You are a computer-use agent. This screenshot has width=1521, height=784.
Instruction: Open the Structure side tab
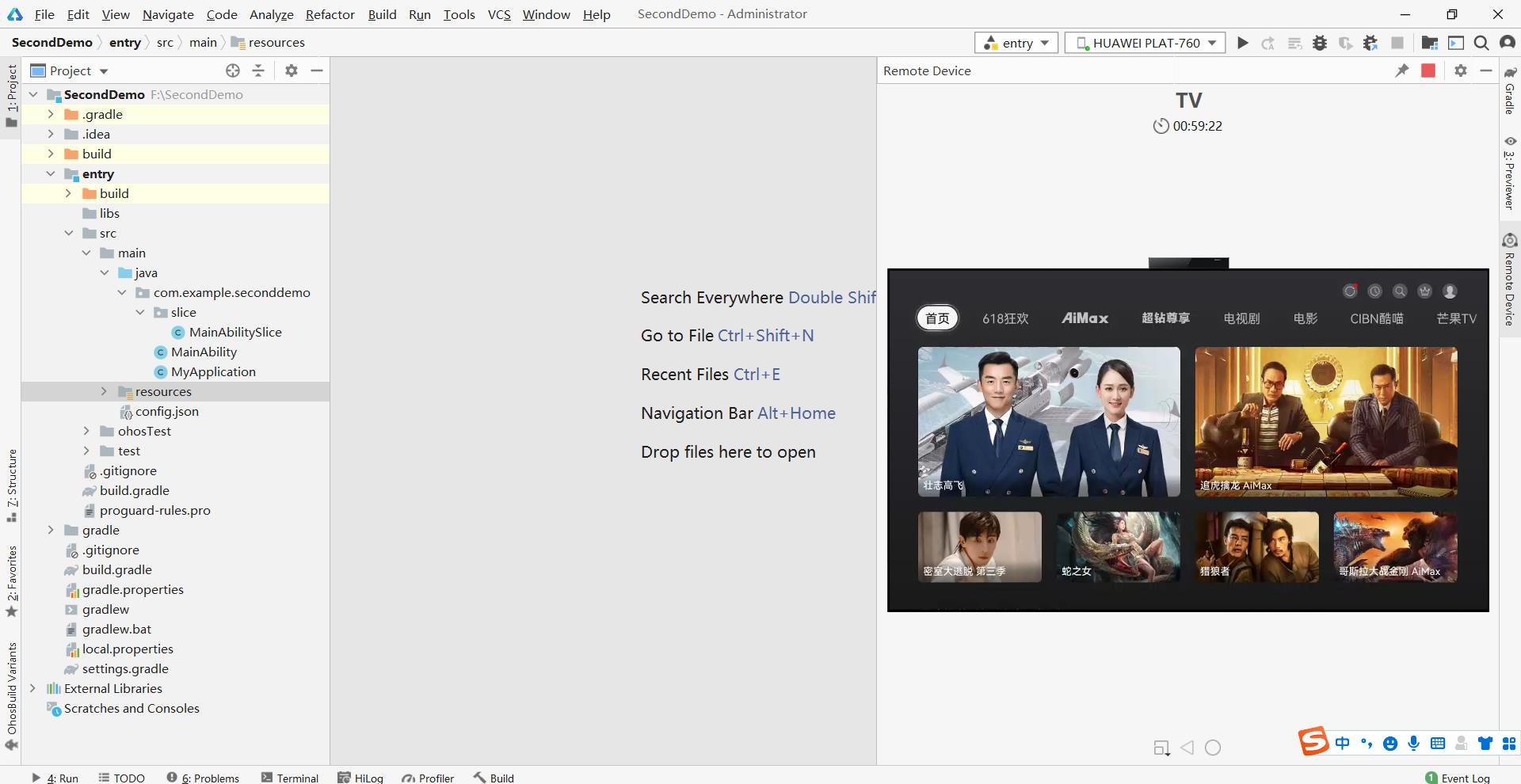pos(11,485)
